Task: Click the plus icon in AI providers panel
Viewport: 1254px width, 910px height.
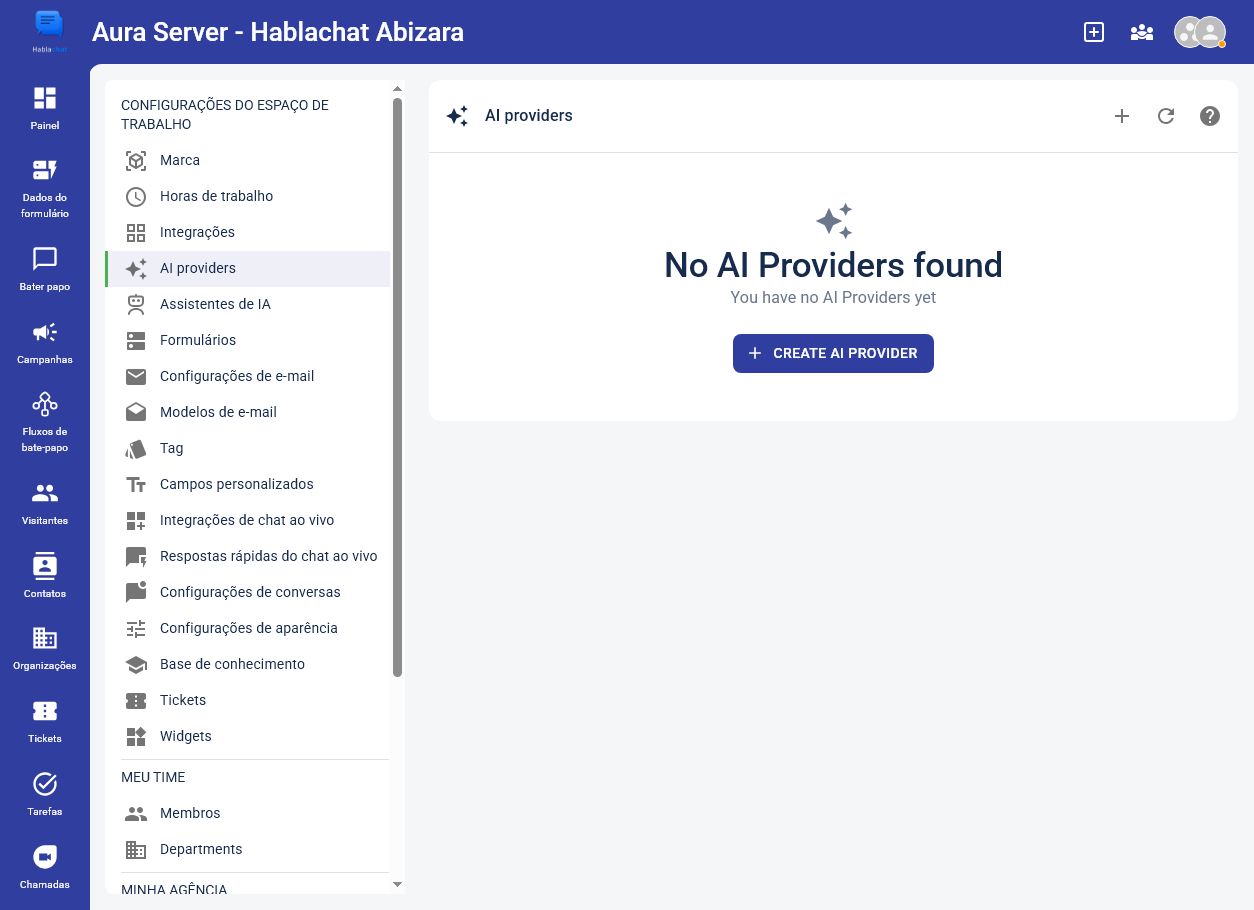Action: click(x=1122, y=116)
